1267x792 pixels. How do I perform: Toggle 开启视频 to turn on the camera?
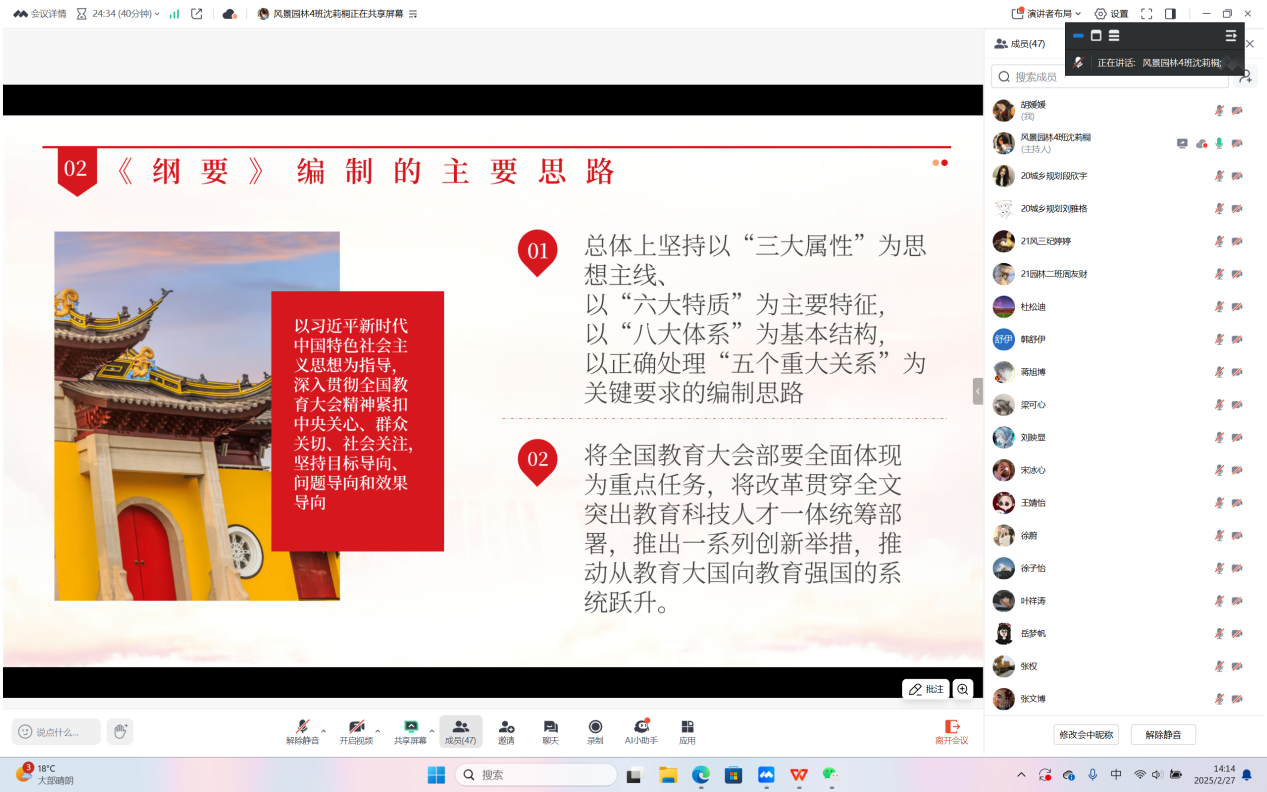[x=355, y=731]
